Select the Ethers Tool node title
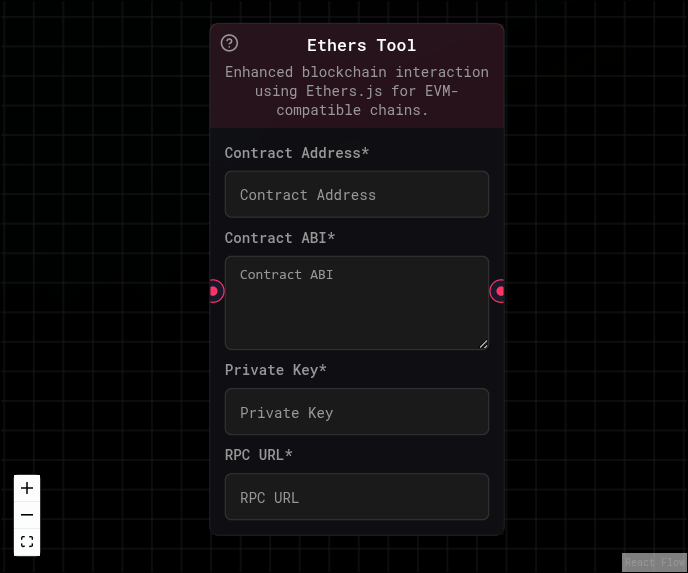 [x=361, y=45]
